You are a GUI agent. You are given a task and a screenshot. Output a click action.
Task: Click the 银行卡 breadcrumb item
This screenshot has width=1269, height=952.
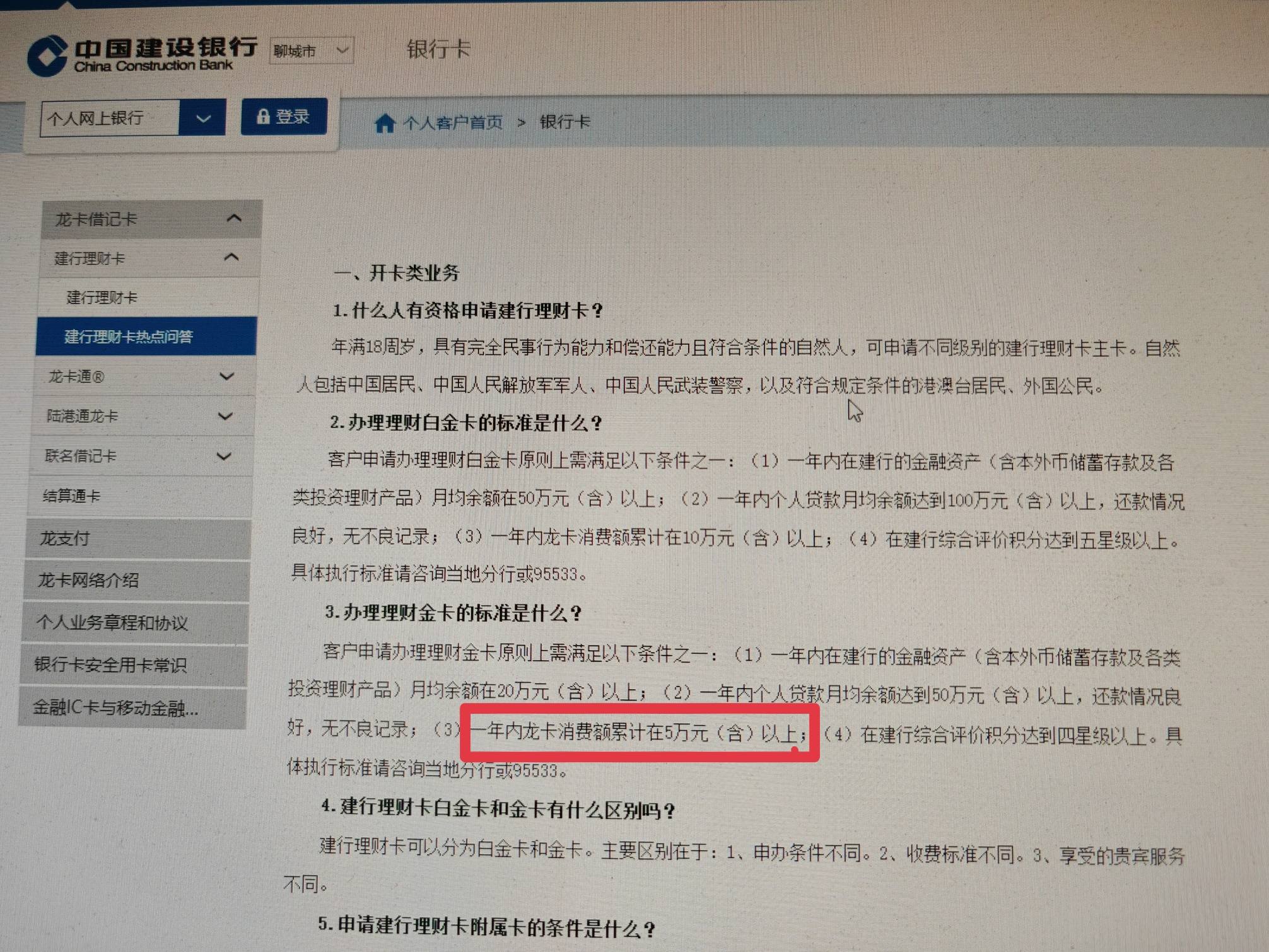pyautogui.click(x=565, y=122)
